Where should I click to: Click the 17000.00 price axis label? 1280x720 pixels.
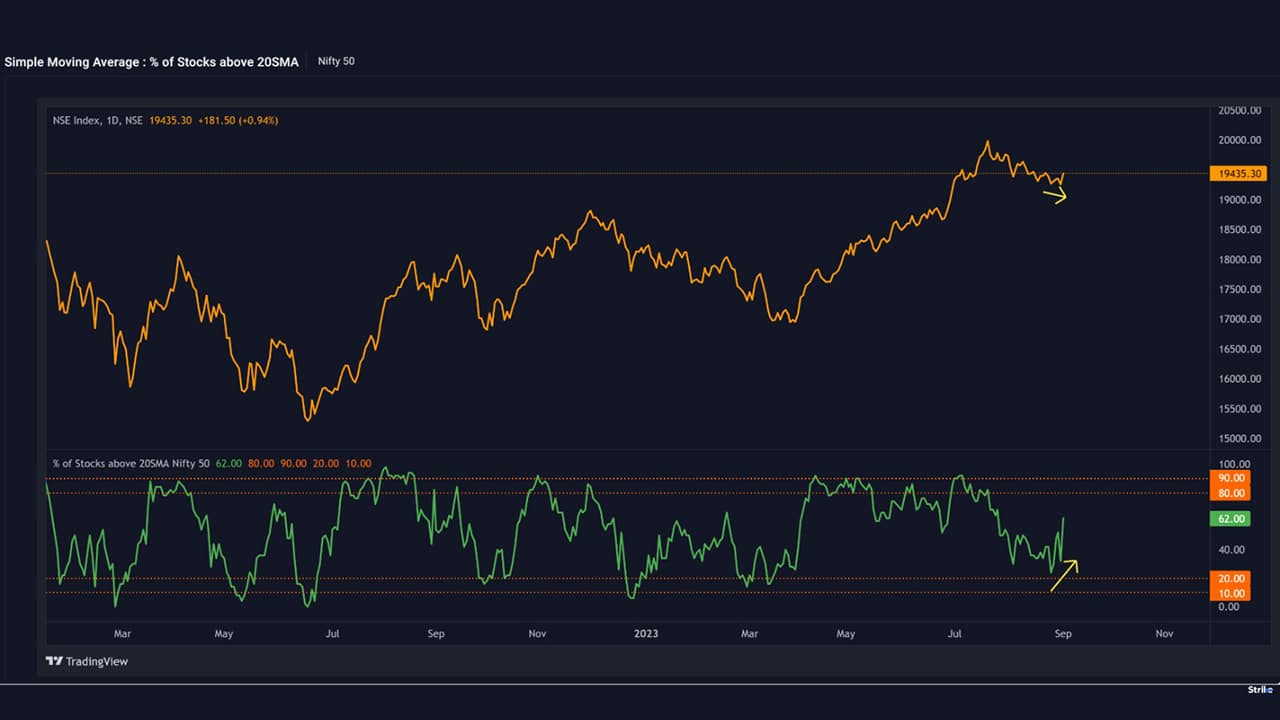[x=1239, y=319]
